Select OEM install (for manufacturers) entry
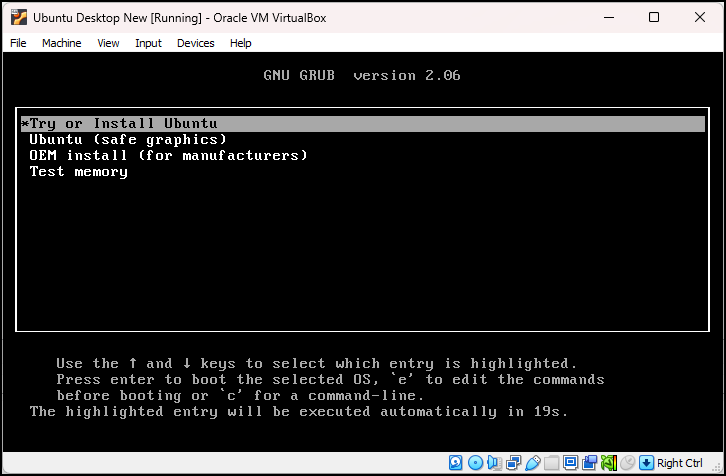The height and width of the screenshot is (476, 726). click(x=168, y=155)
